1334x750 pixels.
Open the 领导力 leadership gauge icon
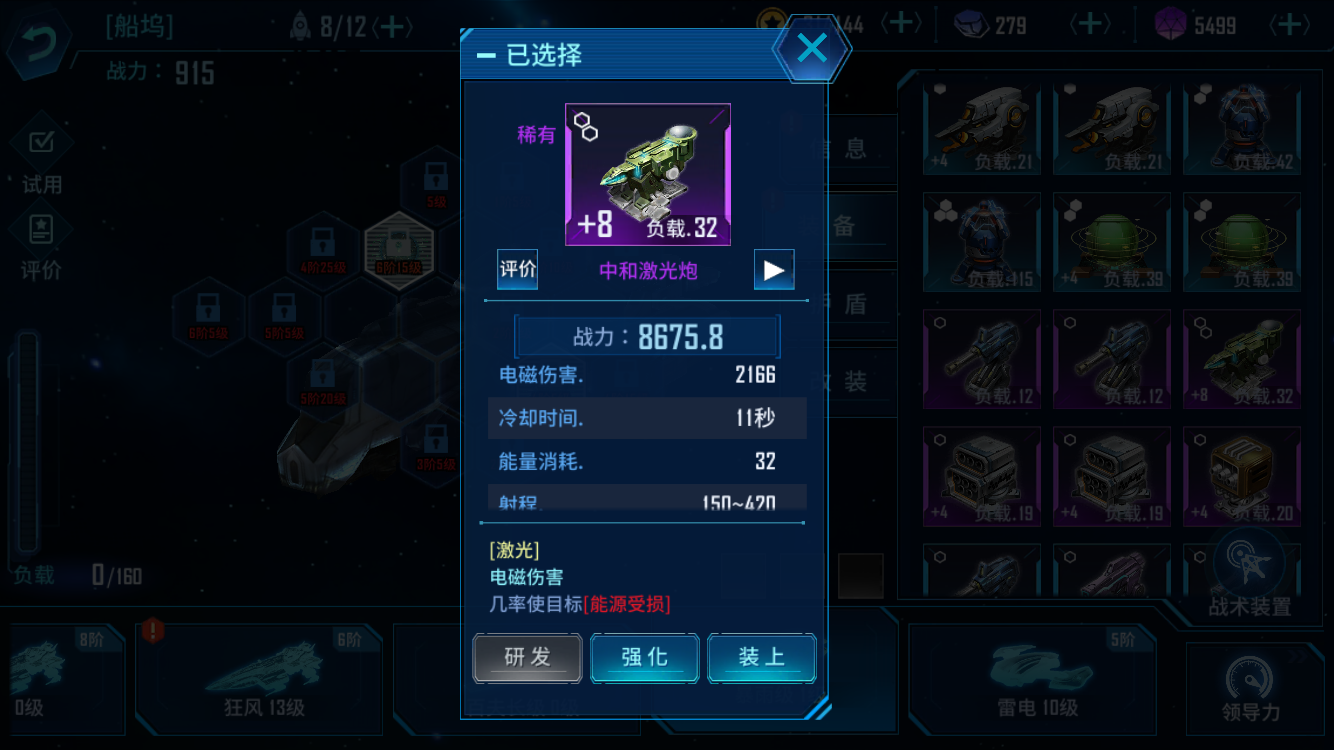(x=1249, y=691)
